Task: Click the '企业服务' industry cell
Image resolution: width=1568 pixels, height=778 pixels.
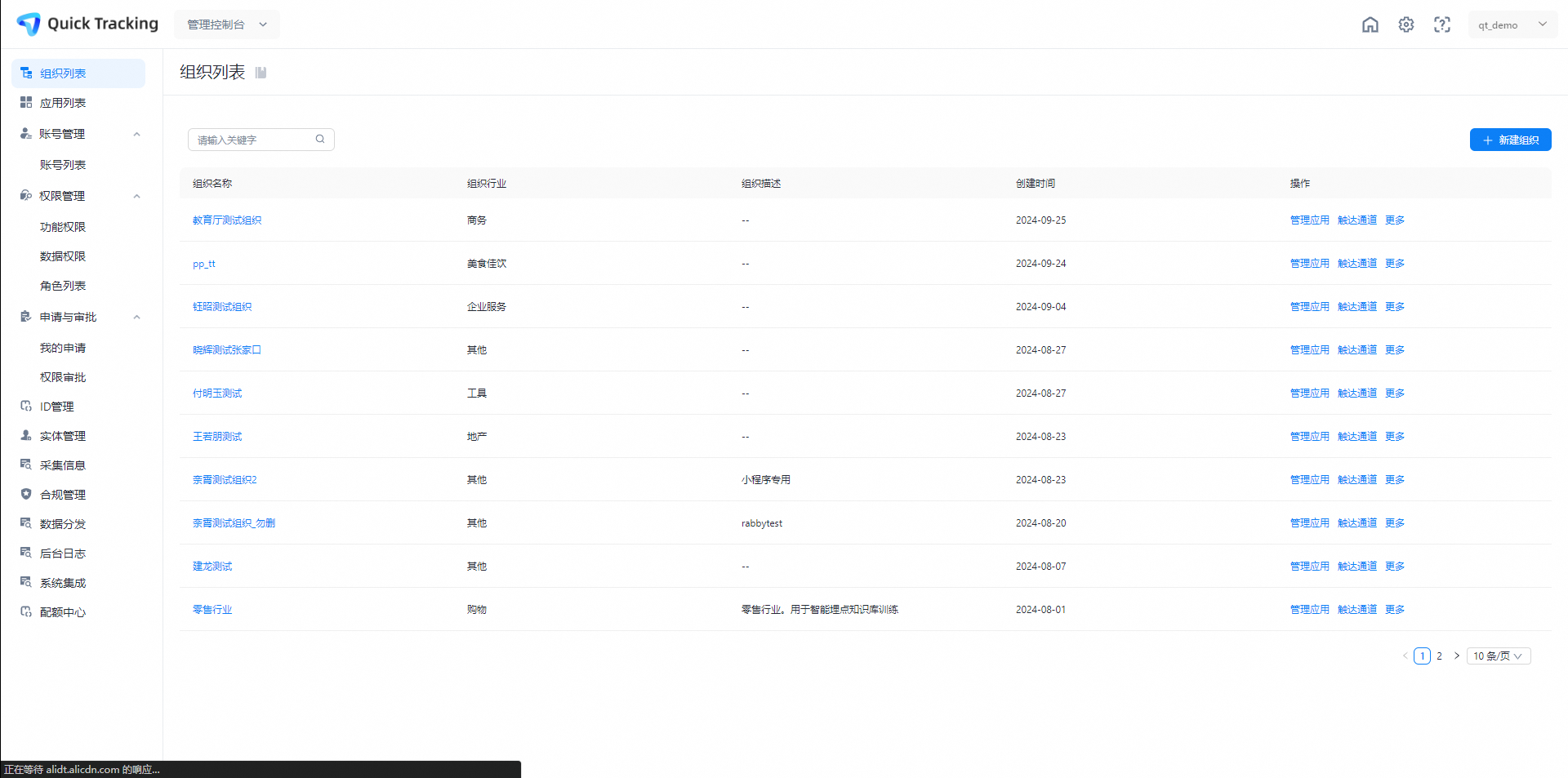Action: coord(487,307)
